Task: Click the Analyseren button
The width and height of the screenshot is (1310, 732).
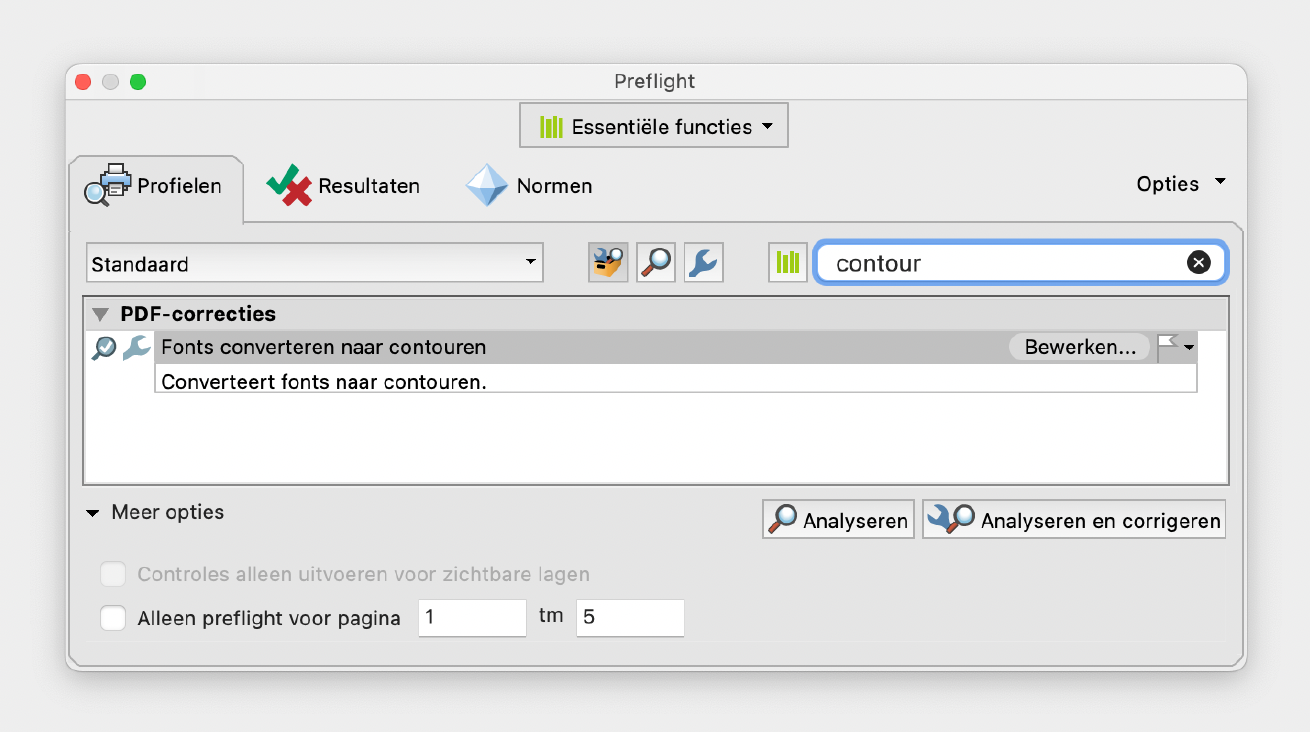Action: [x=838, y=520]
